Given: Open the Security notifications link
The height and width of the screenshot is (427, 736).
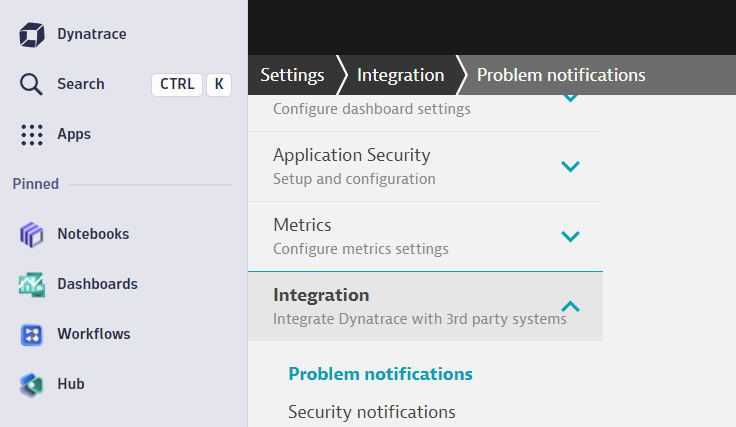Looking at the screenshot, I should tap(371, 412).
